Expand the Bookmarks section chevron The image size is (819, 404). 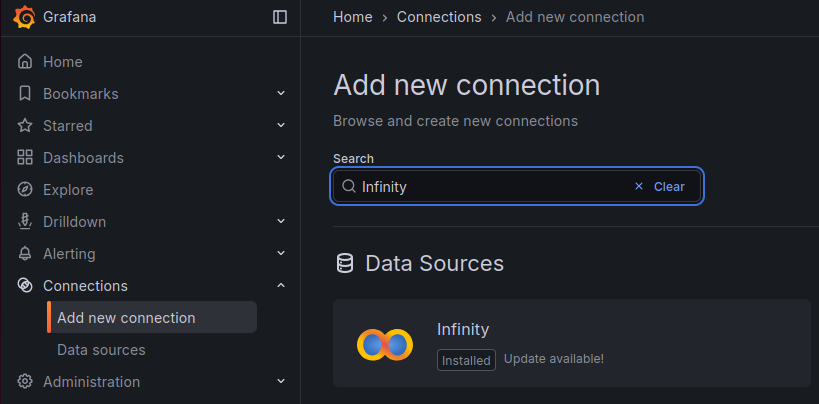pos(281,94)
